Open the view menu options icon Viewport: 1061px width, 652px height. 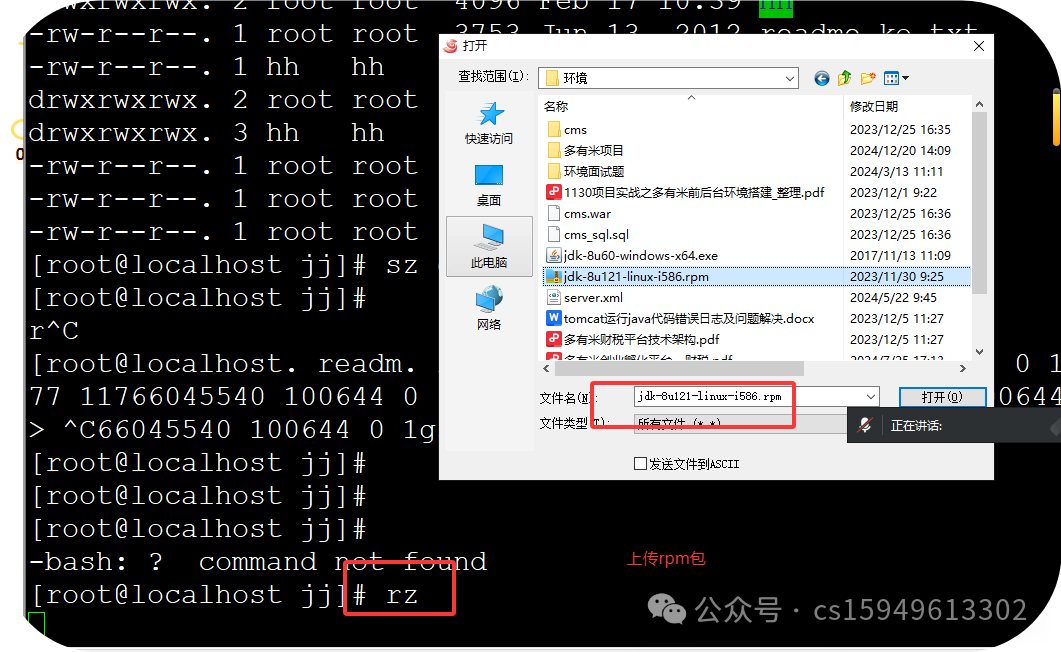896,78
